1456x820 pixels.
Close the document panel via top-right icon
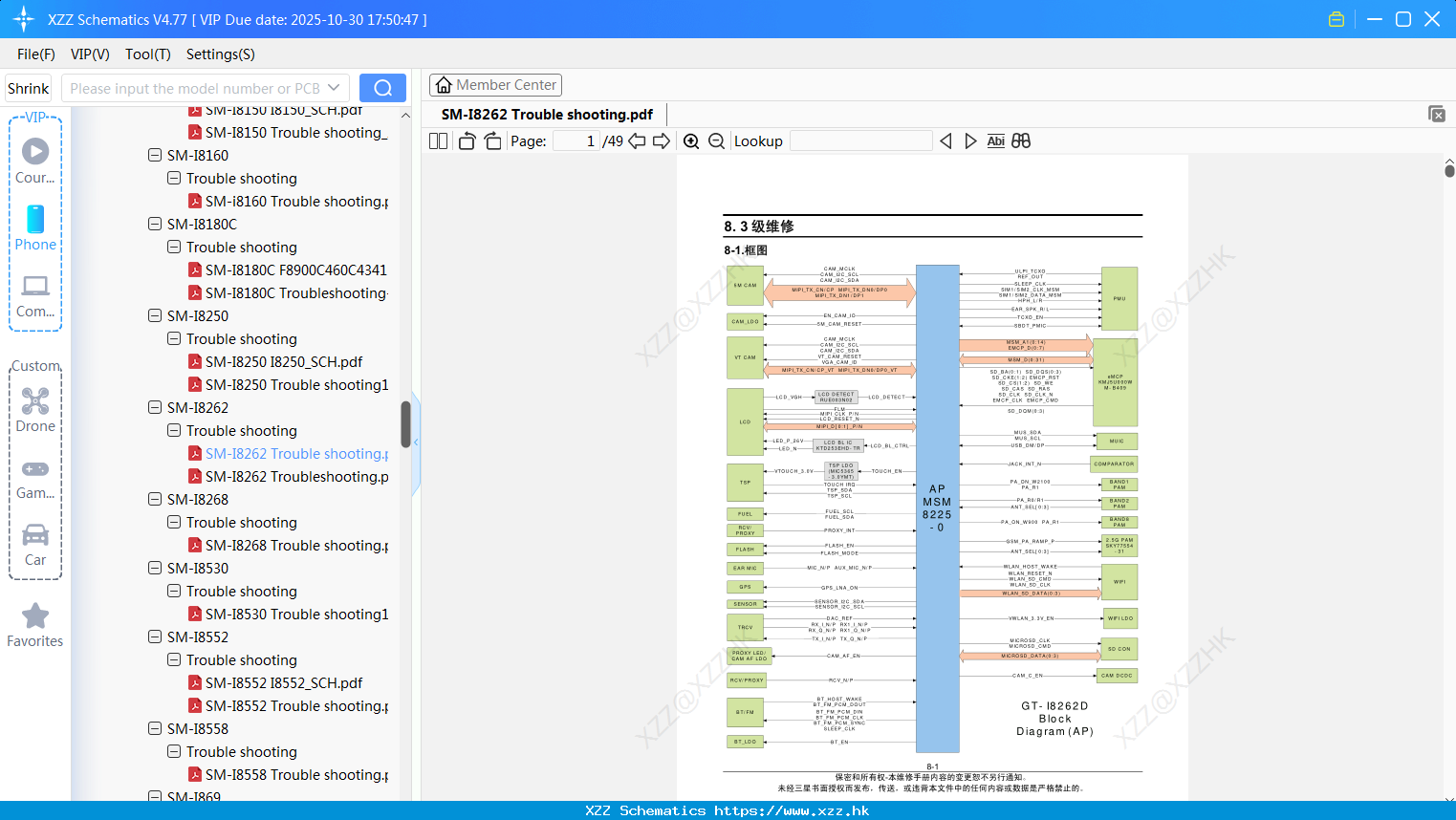pos(1437,114)
